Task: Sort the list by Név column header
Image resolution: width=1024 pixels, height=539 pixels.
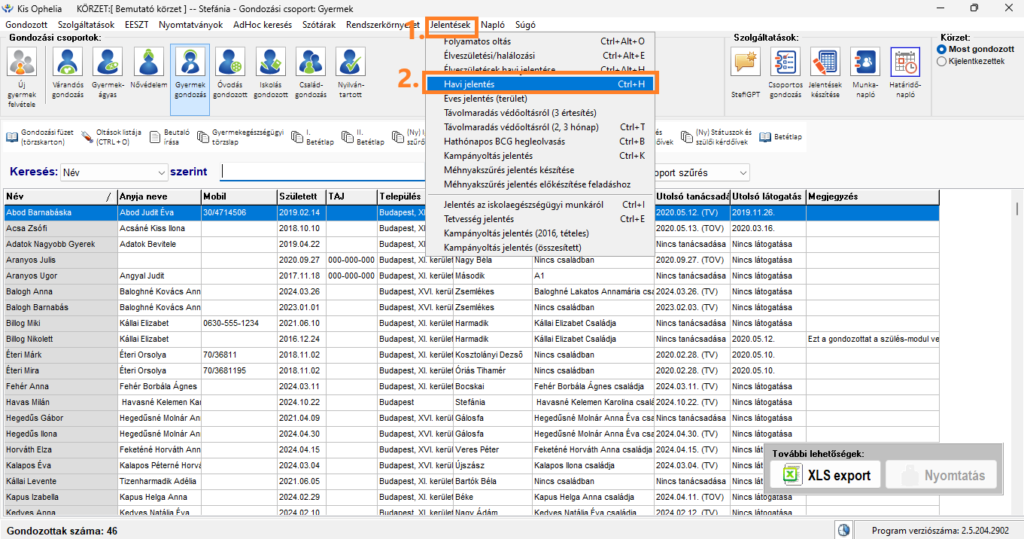Action: [60, 197]
